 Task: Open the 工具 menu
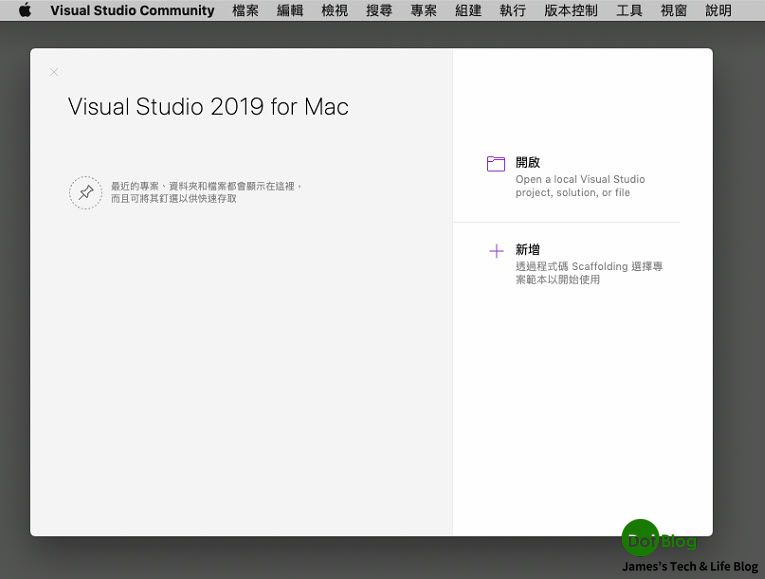coord(629,10)
